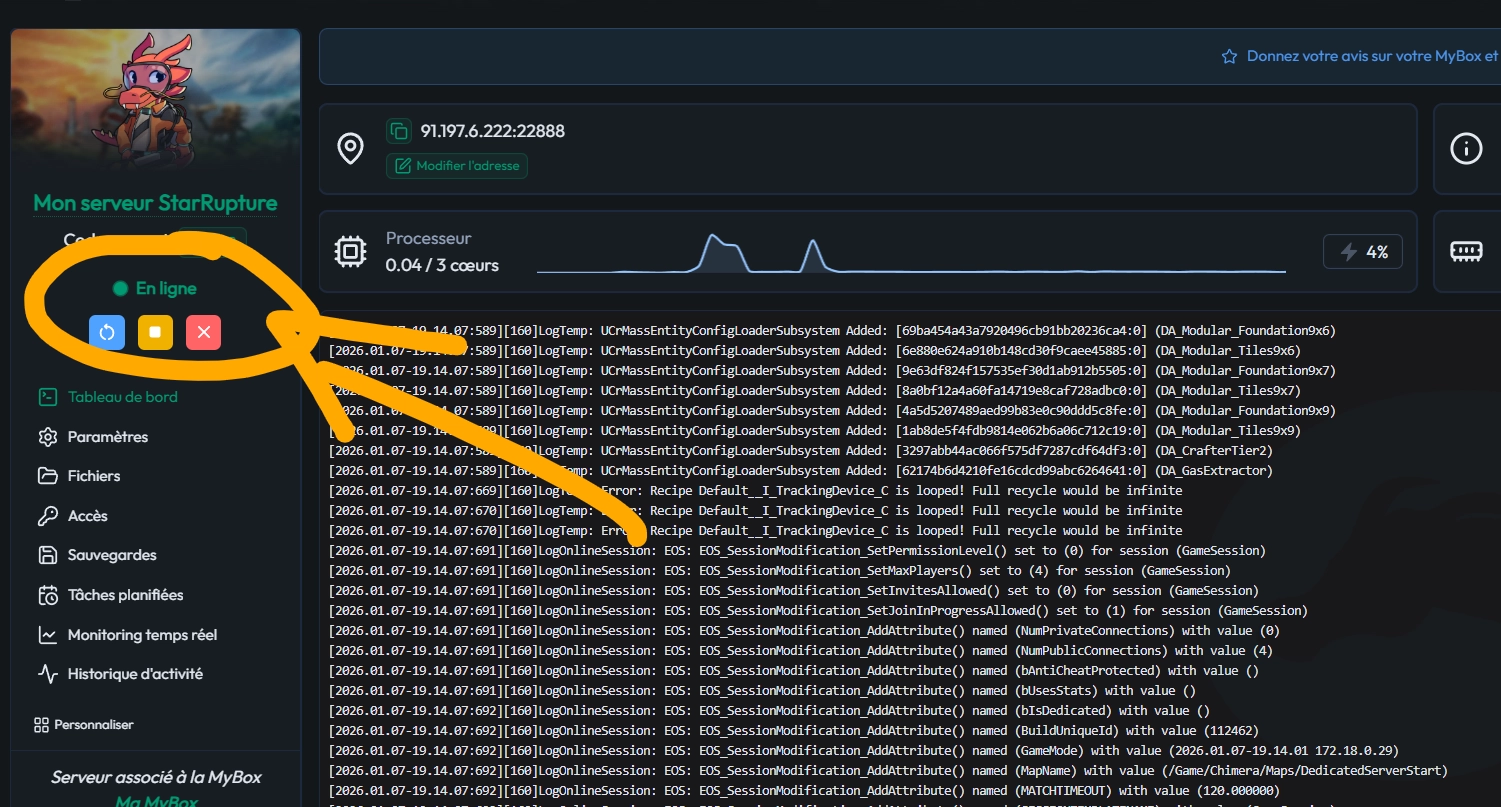Viewport: 1501px width, 807px height.
Task: Click the Processeur chip icon
Action: (349, 251)
